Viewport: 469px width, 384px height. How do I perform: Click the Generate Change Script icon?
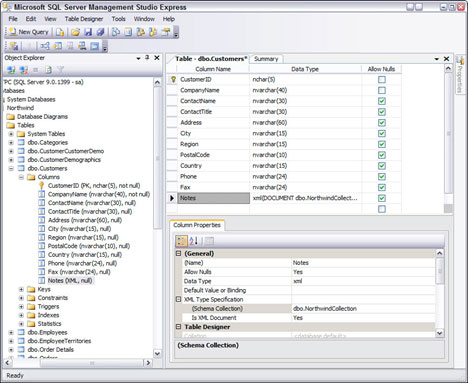click(x=14, y=46)
